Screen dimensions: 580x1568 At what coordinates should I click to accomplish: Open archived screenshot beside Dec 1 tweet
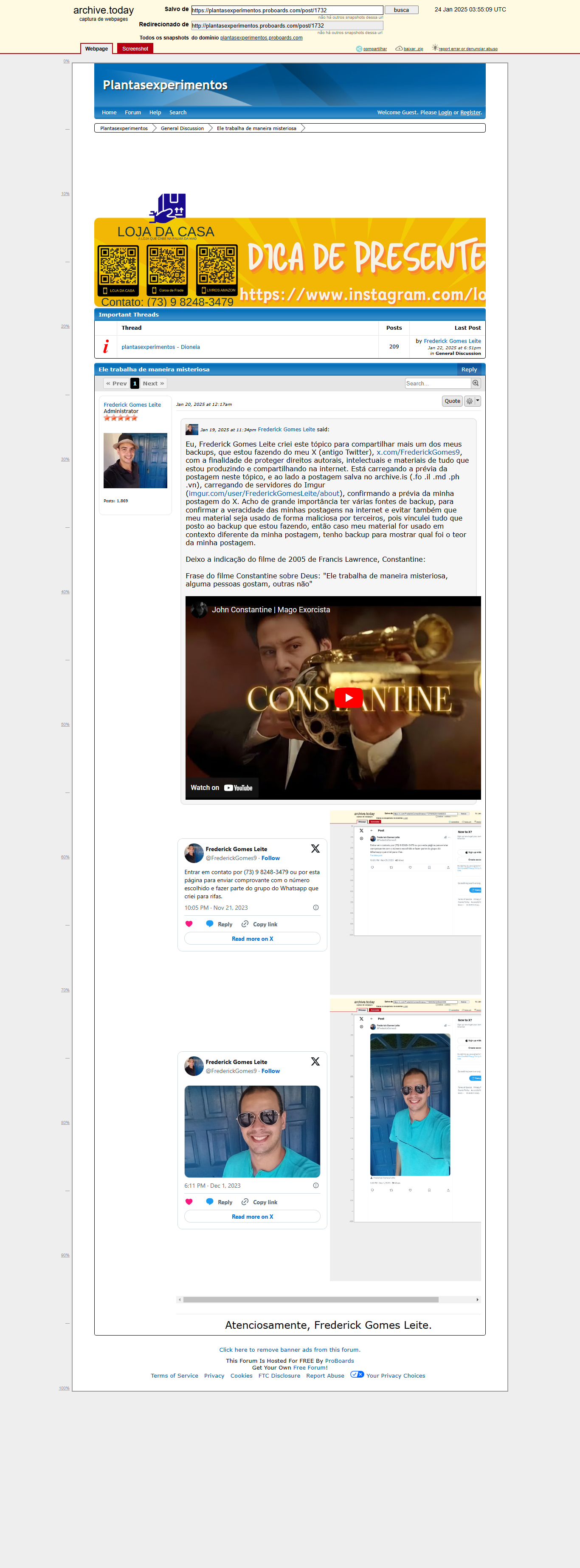[x=405, y=1140]
